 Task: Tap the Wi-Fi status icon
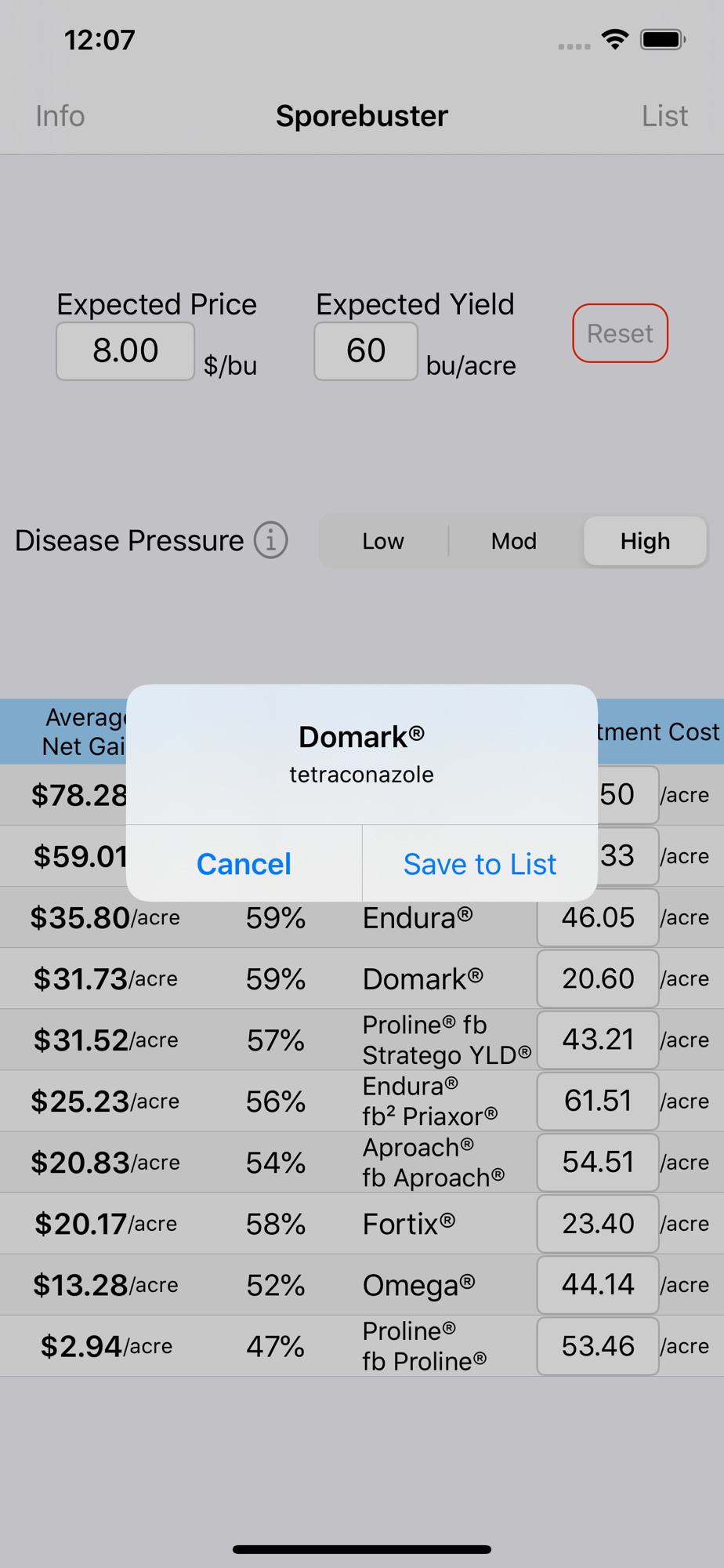(615, 39)
